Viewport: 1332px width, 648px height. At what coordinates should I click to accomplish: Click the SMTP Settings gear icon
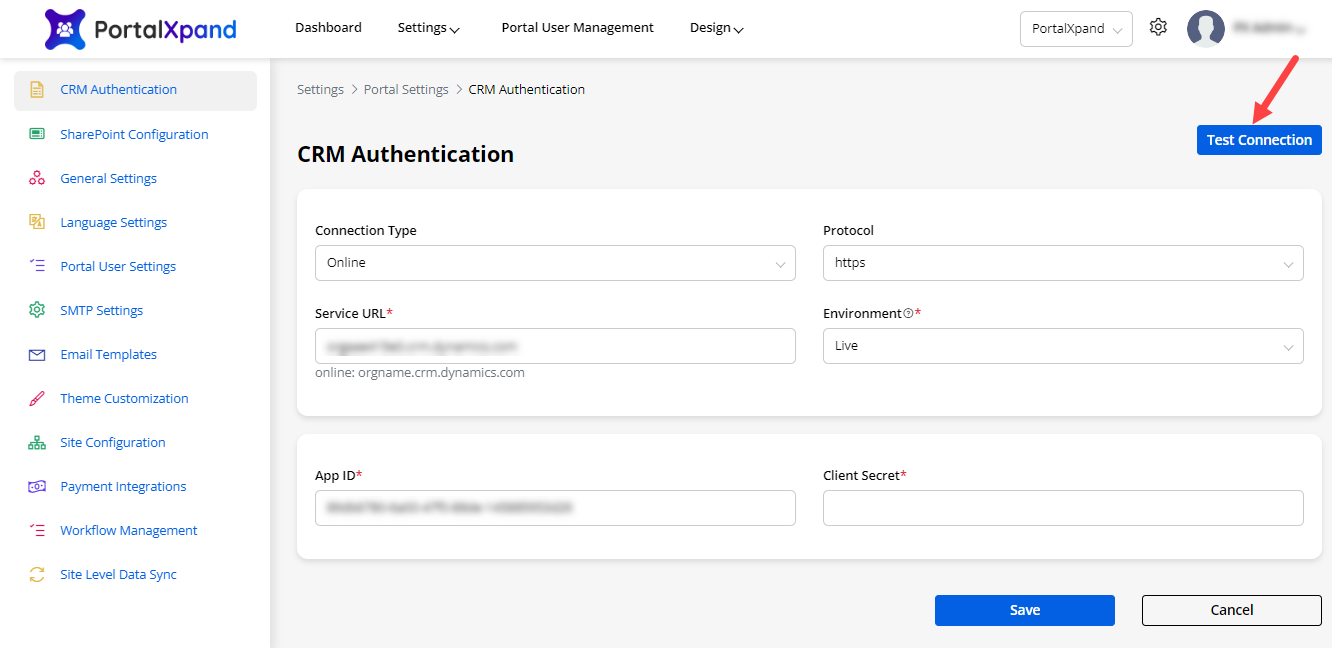click(37, 310)
